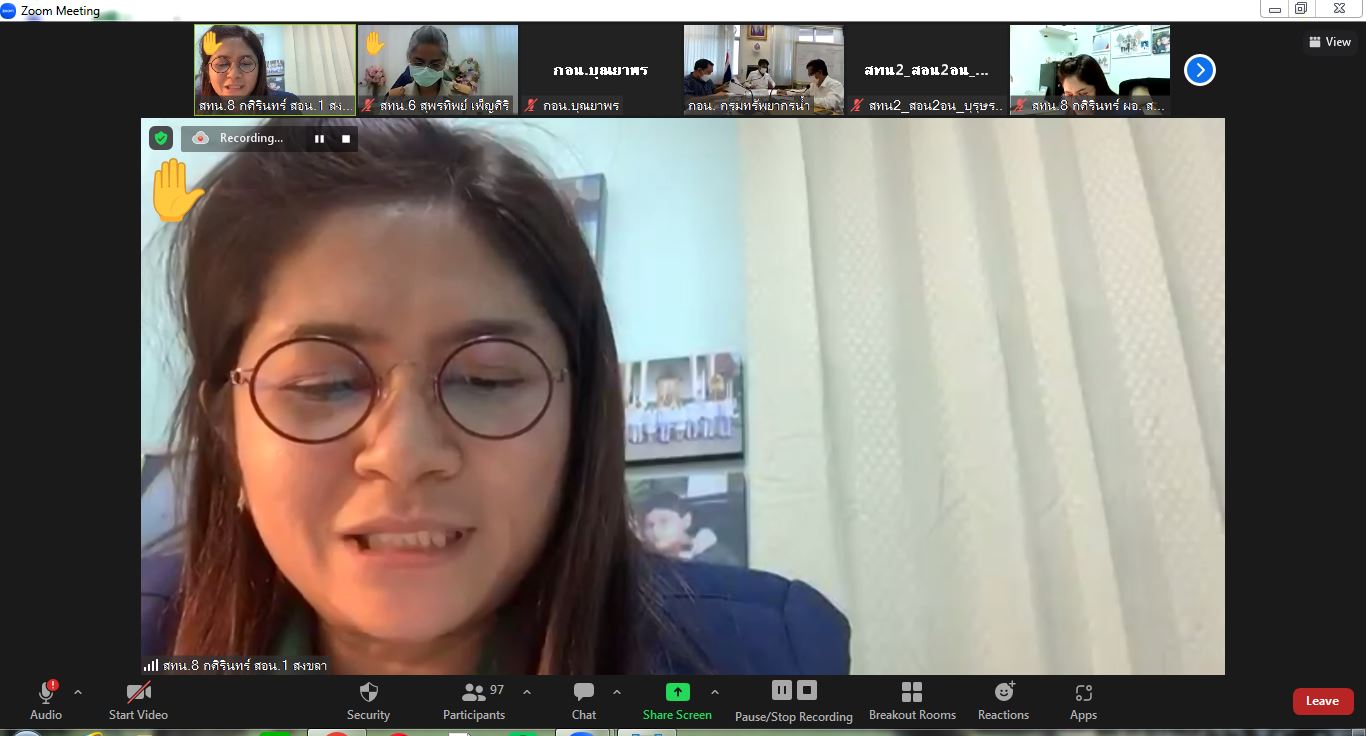Image resolution: width=1366 pixels, height=736 pixels.
Task: Open Breakout Rooms
Action: 912,700
